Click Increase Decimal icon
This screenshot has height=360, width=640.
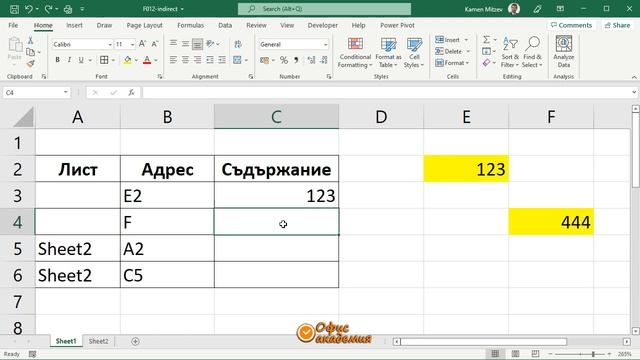tap(311, 60)
